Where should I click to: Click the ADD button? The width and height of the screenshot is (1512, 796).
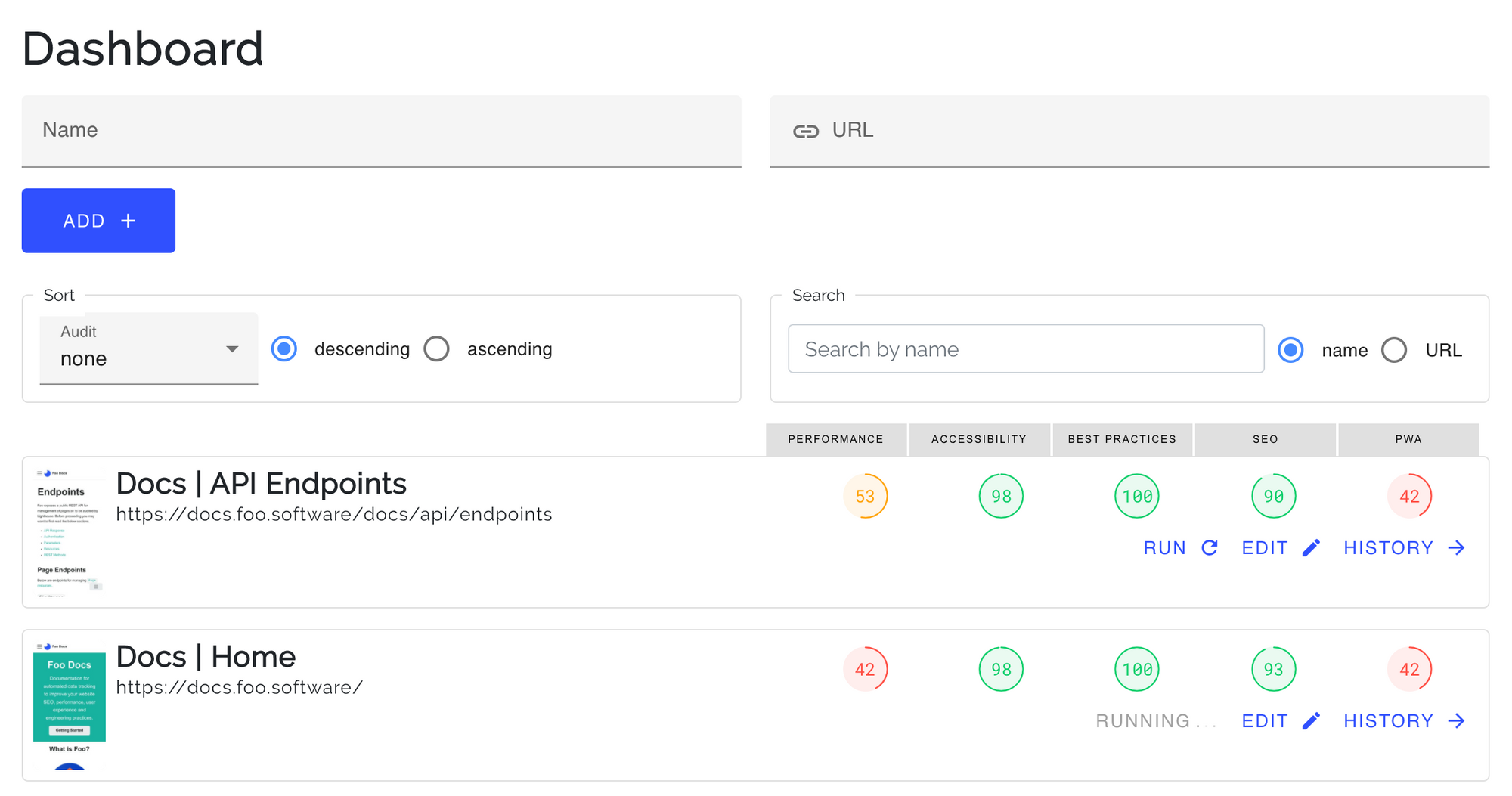click(x=98, y=221)
